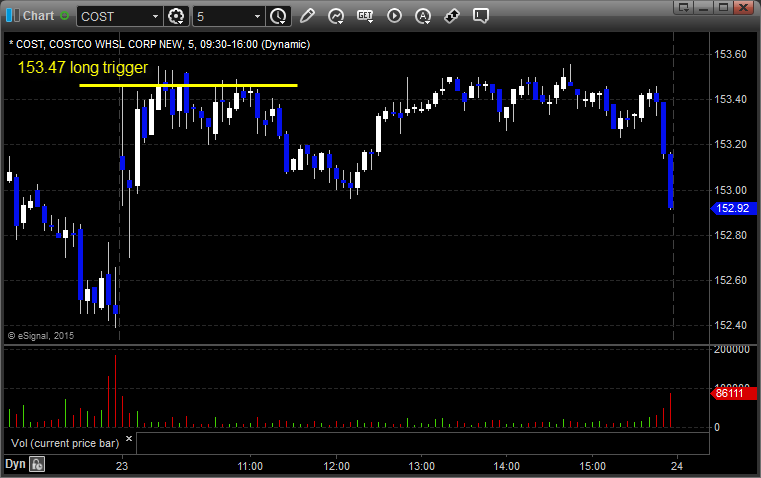Click the green circle status indicator

click(64, 16)
